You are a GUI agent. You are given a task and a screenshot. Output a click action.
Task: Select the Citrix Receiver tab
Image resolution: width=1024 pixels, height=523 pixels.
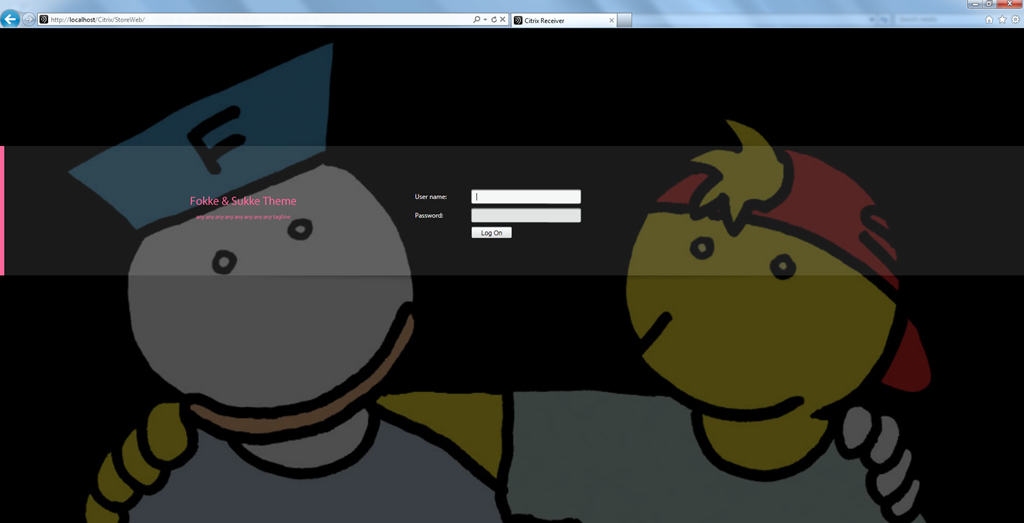[564, 20]
